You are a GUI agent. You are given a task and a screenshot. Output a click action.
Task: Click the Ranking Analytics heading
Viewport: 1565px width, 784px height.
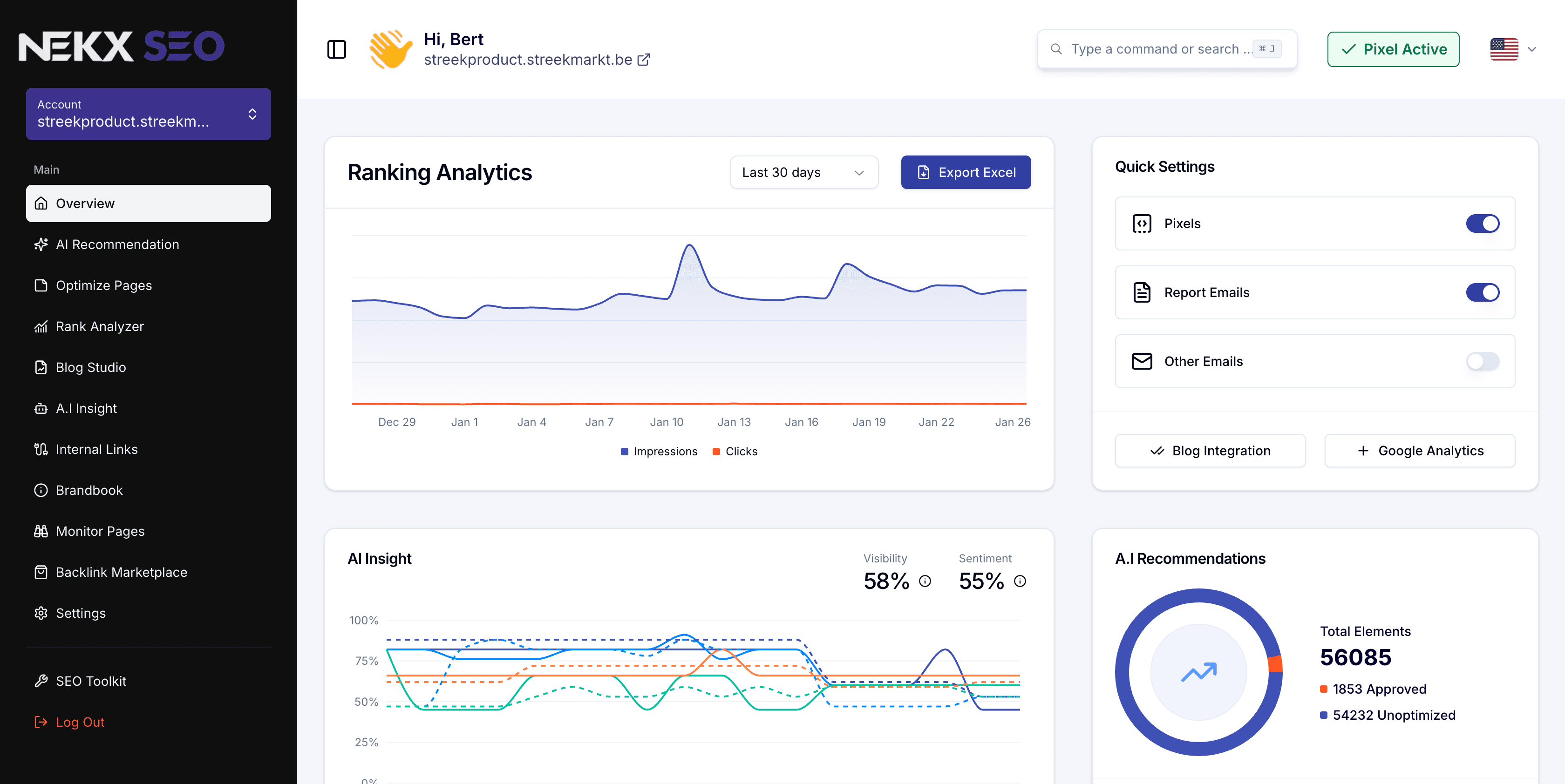pos(439,172)
